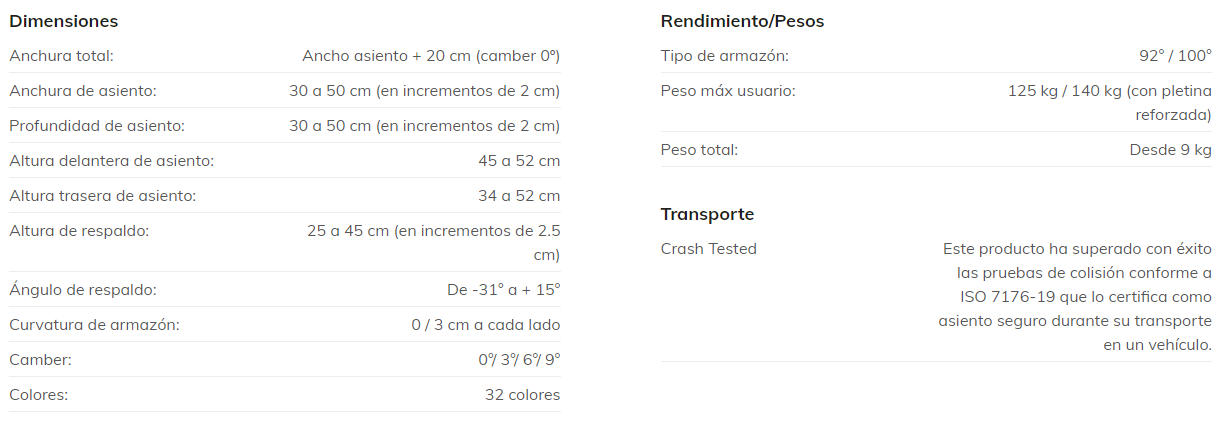Image resolution: width=1228 pixels, height=422 pixels.
Task: Click the Peso total label
Action: point(699,150)
